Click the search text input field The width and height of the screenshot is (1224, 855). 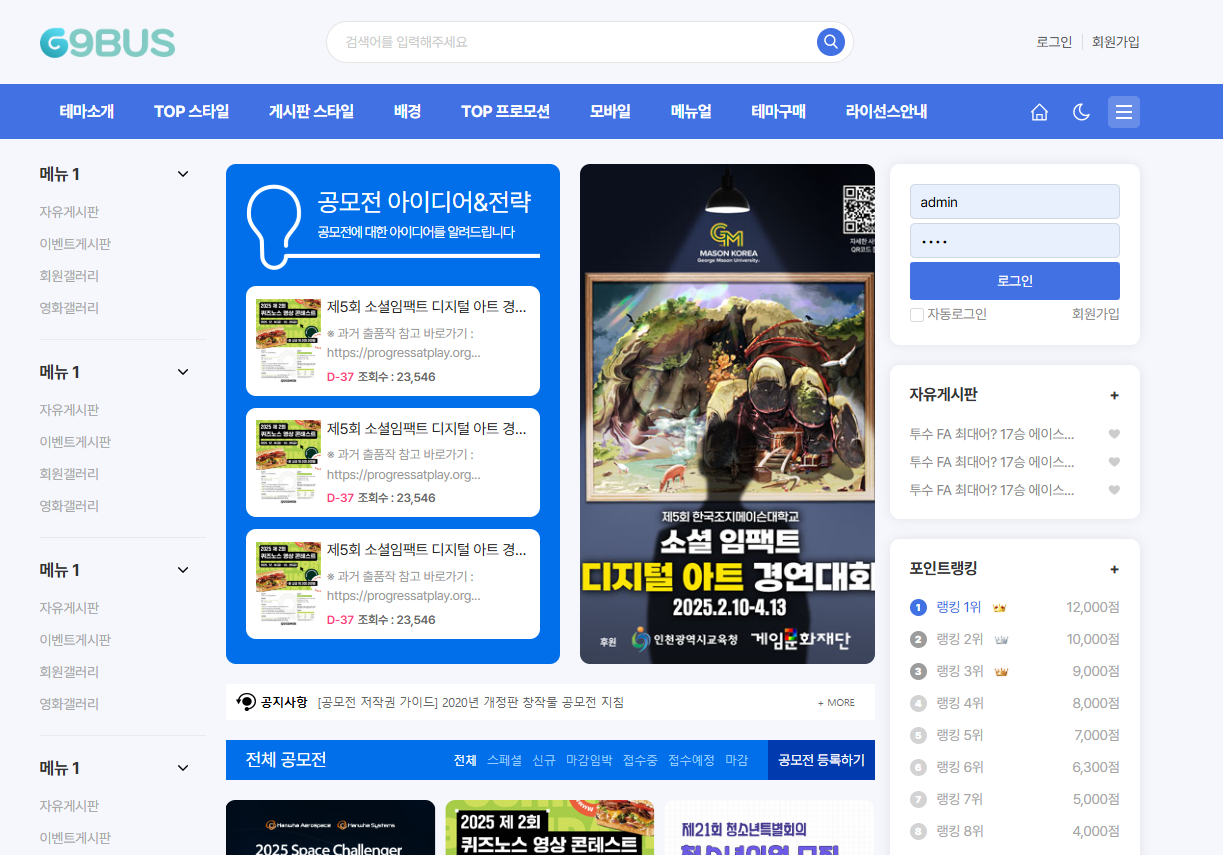[x=575, y=42]
